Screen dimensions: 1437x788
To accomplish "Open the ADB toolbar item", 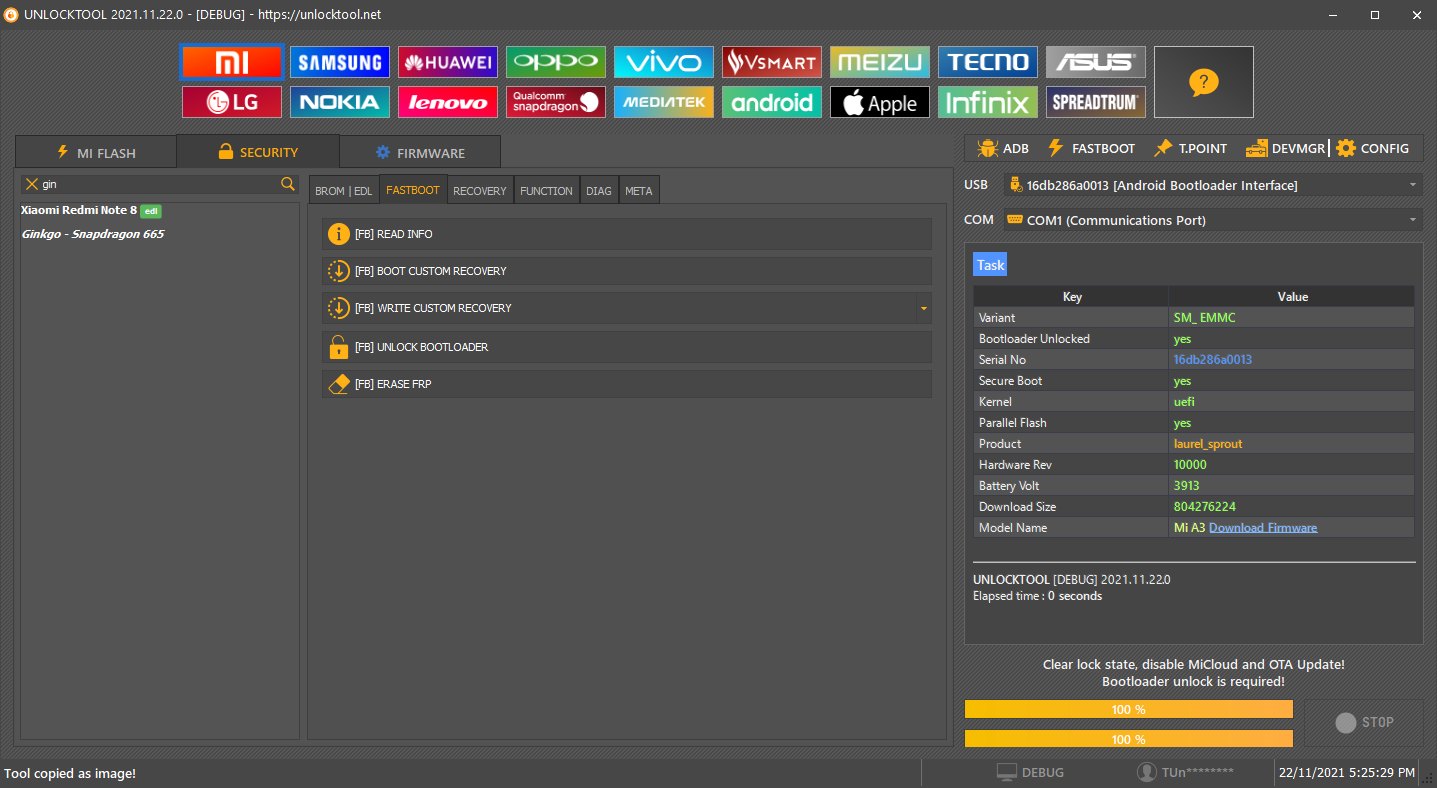I will pos(1002,148).
